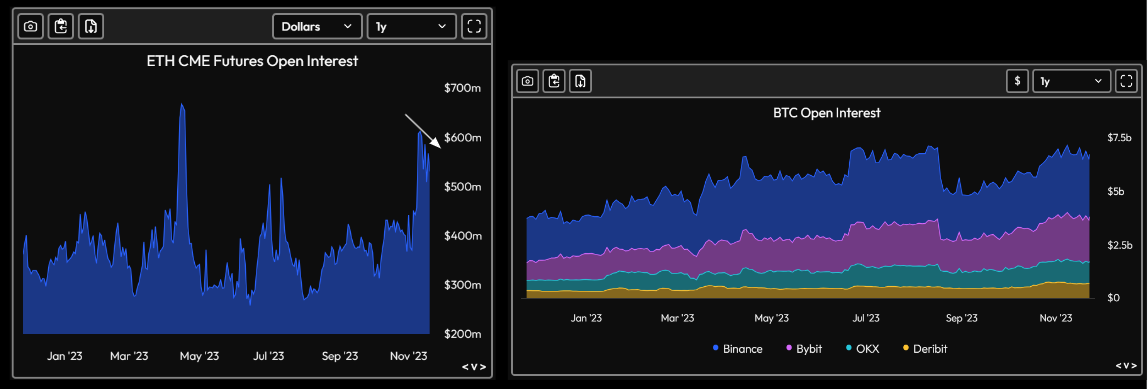The height and width of the screenshot is (389, 1148).
Task: Click the $200m axis label on ETH chart
Action: 463,334
